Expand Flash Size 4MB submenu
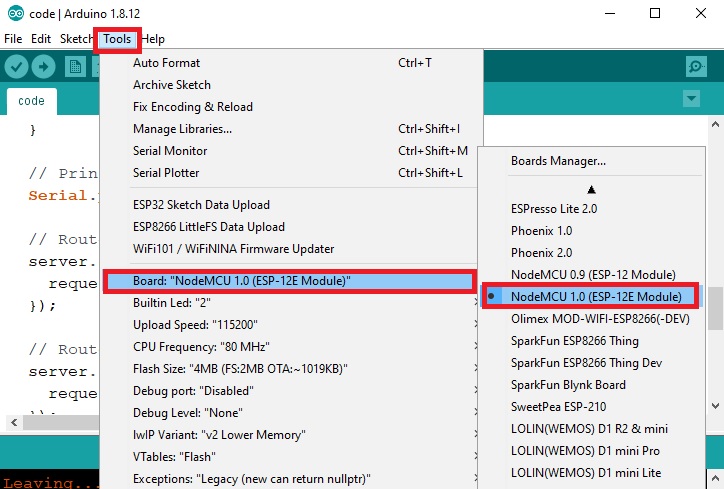 (x=291, y=369)
